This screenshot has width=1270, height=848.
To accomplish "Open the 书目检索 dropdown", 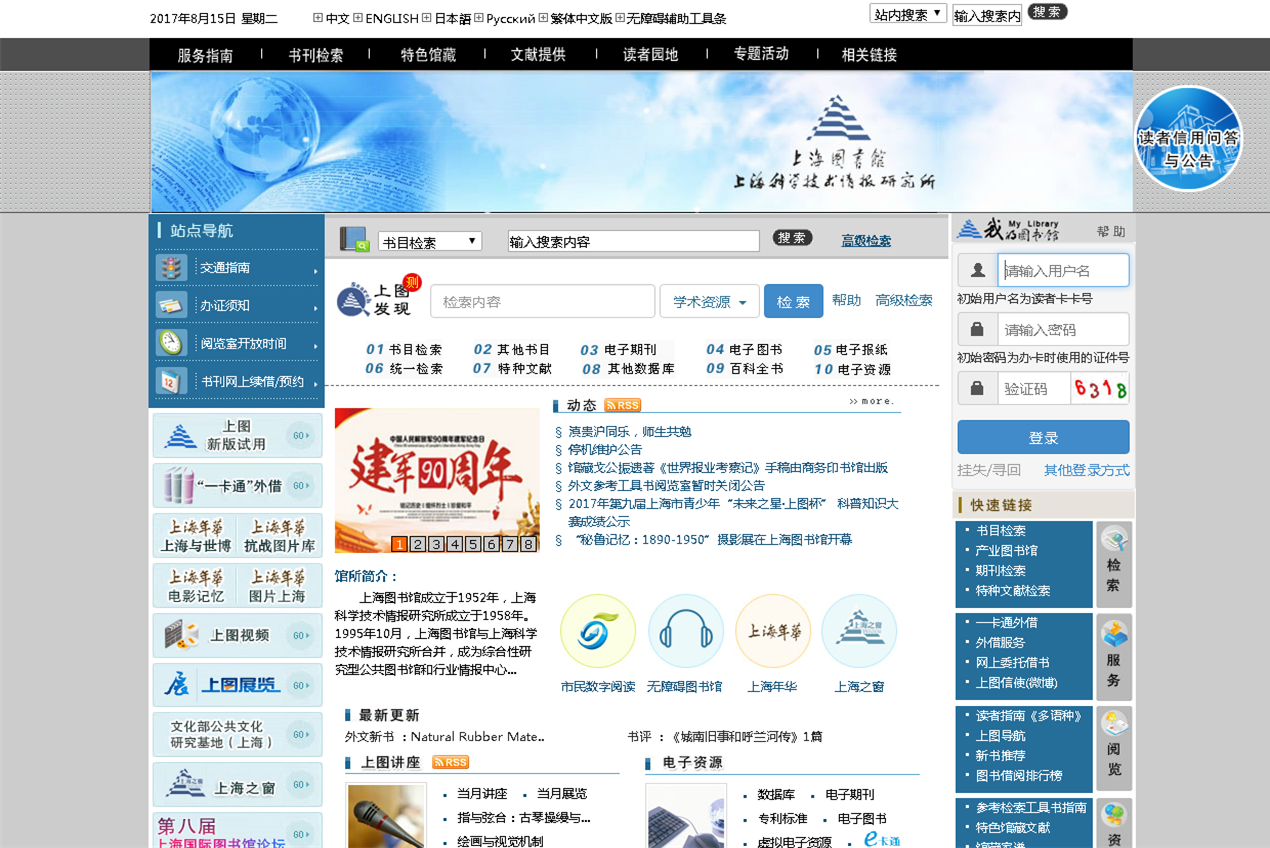I will (430, 242).
